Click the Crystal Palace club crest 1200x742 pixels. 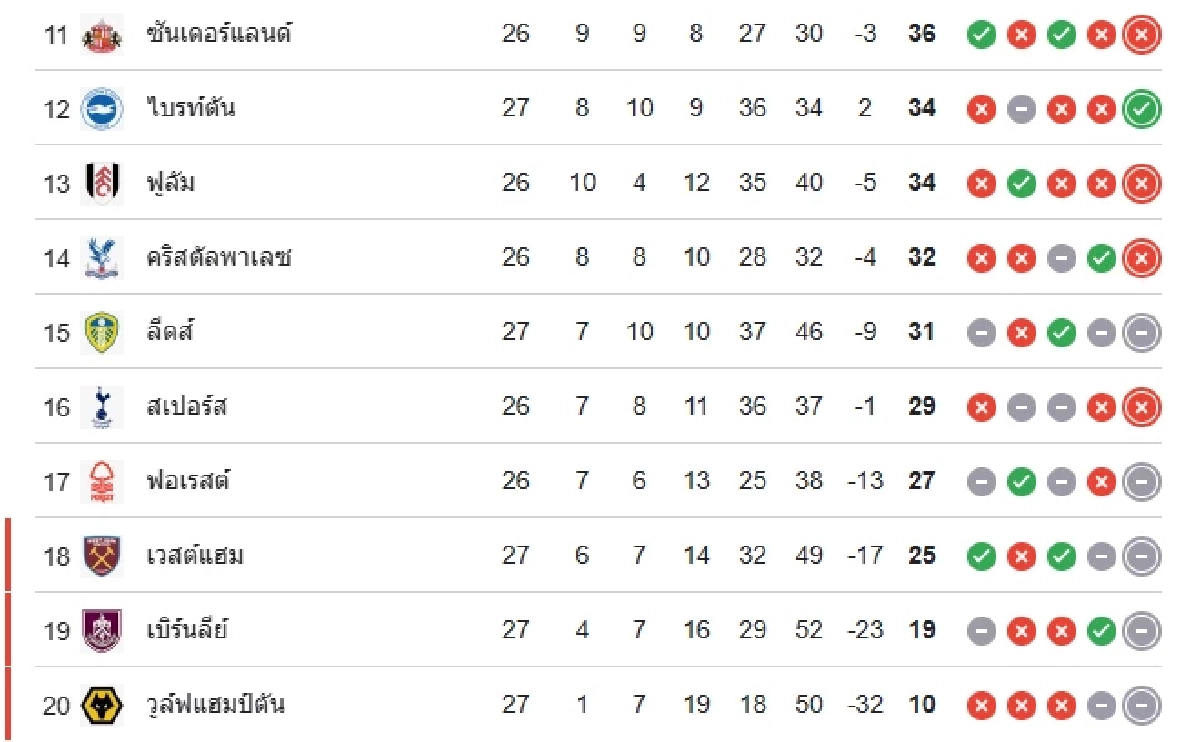(x=102, y=258)
